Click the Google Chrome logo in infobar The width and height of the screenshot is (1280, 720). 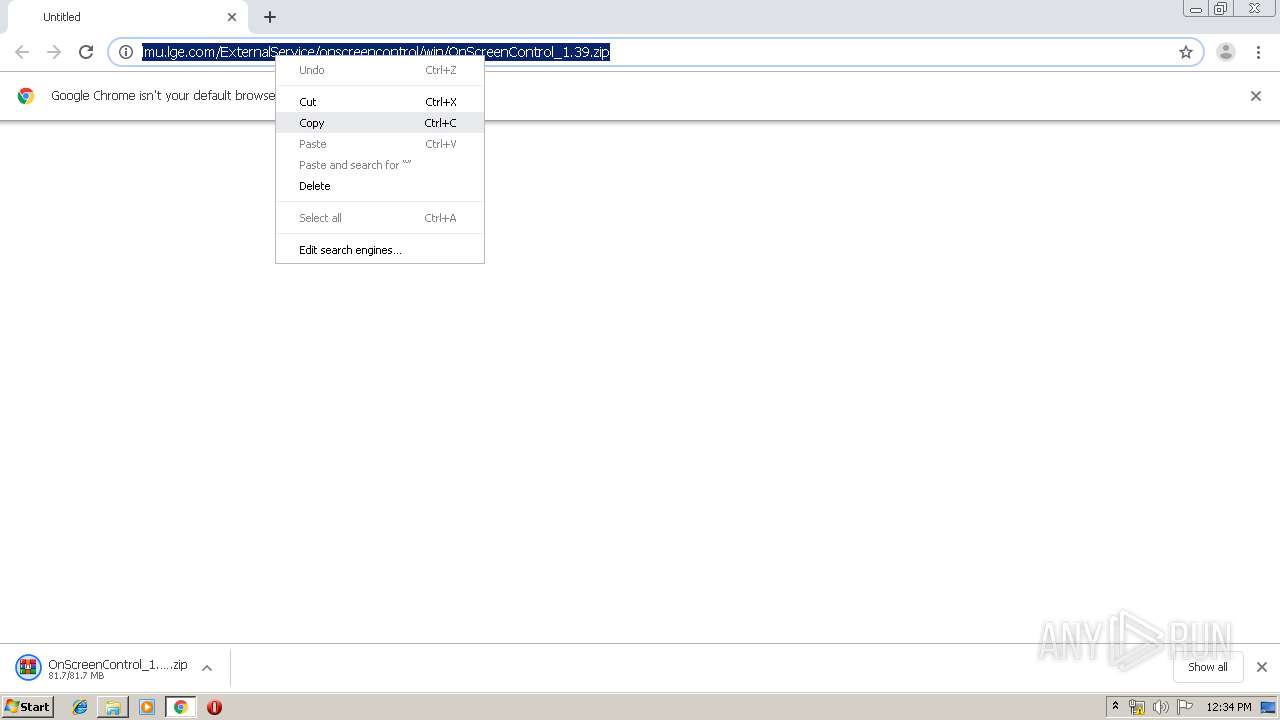26,96
